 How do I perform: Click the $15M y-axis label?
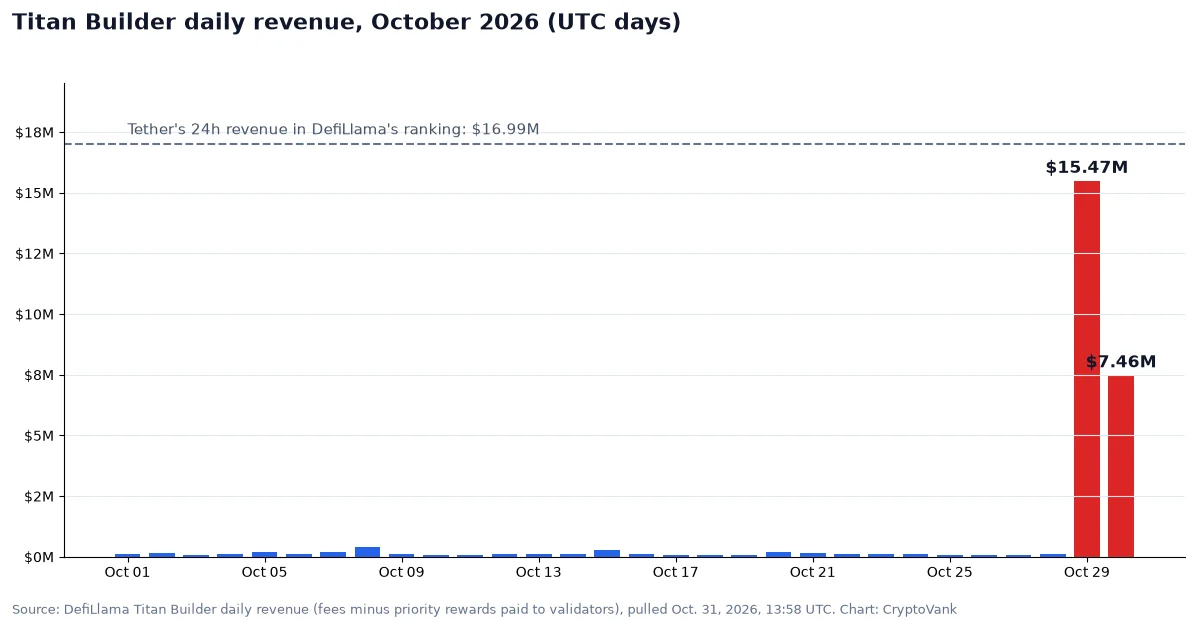coord(35,193)
